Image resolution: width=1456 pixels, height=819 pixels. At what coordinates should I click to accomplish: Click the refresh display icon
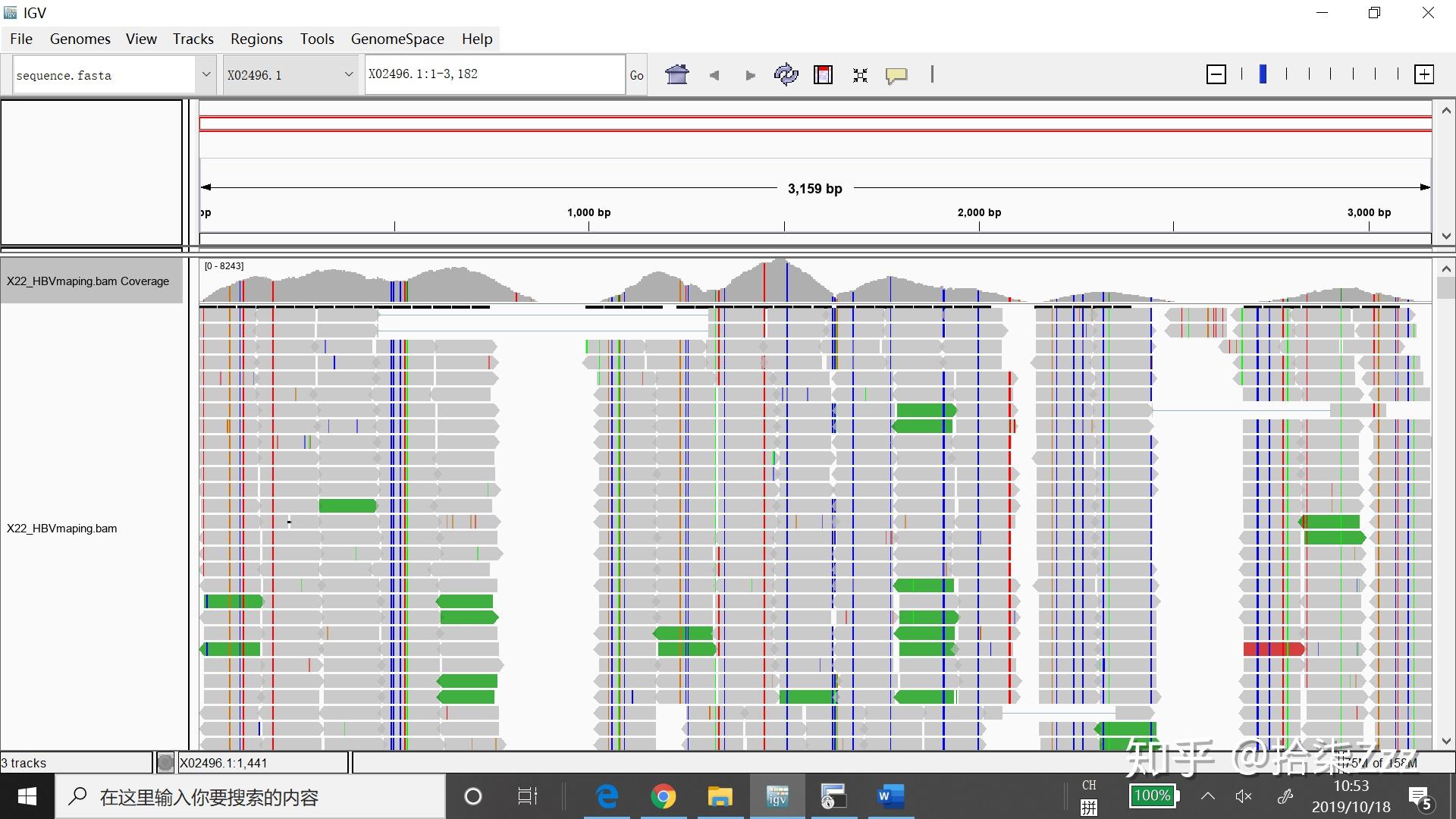coord(786,74)
